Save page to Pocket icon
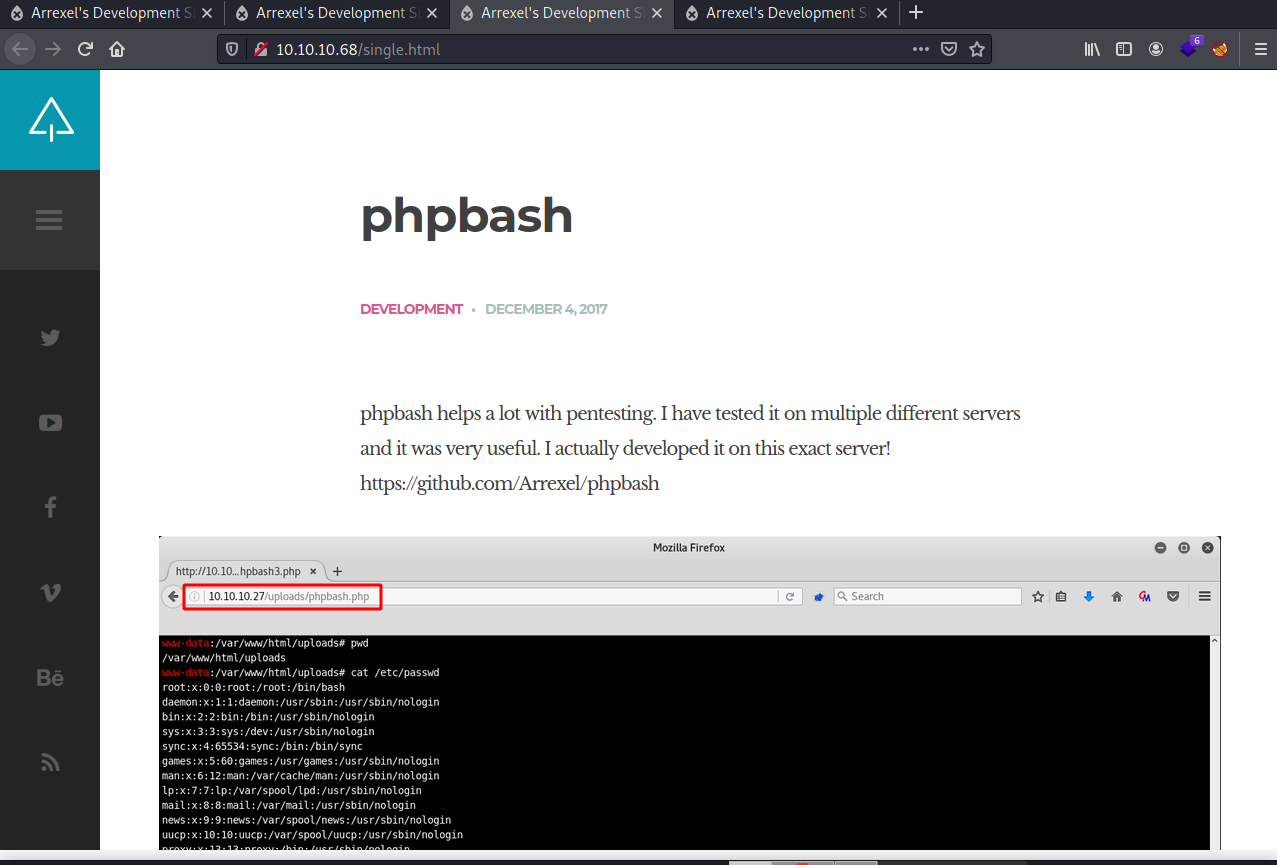Image resolution: width=1277 pixels, height=865 pixels. (x=949, y=49)
